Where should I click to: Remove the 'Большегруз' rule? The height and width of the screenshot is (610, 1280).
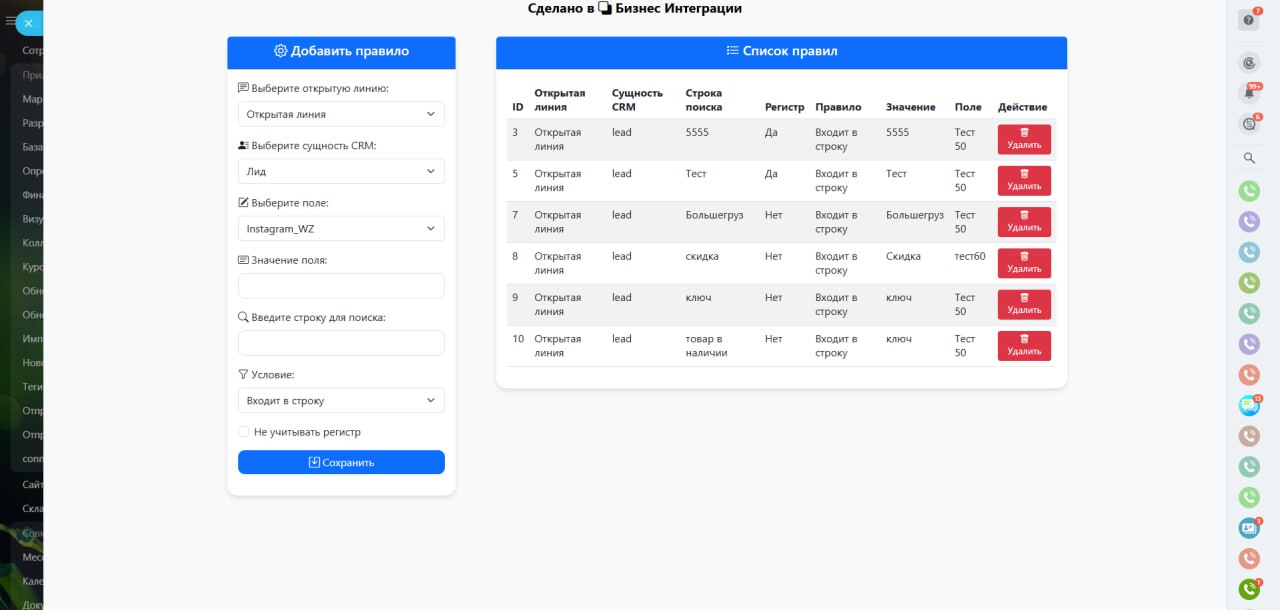(x=1024, y=222)
